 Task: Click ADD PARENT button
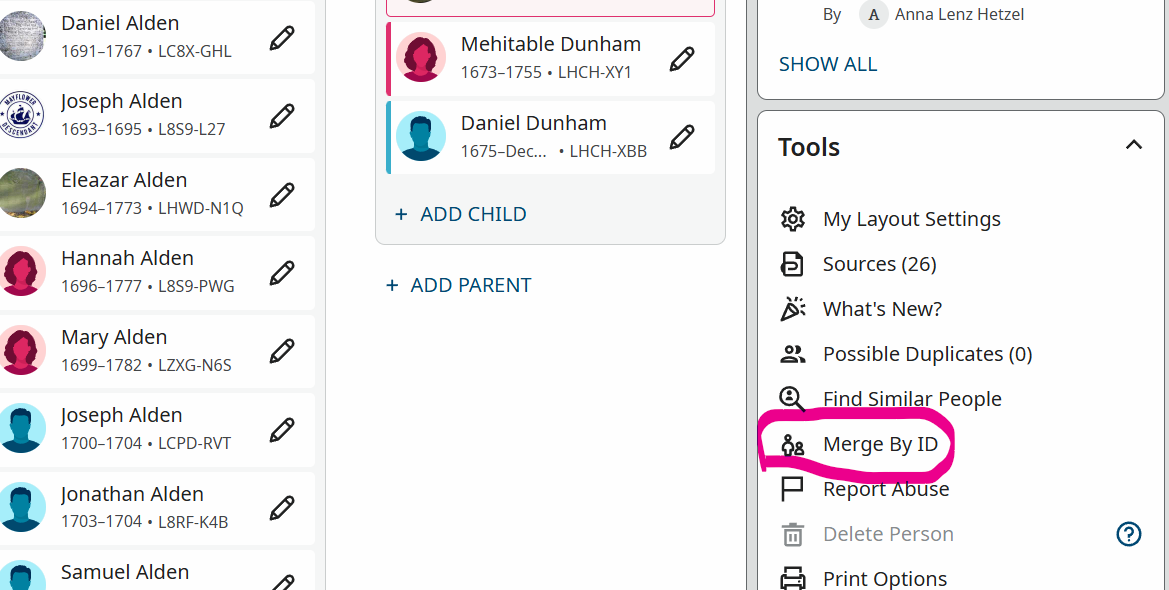tap(459, 285)
